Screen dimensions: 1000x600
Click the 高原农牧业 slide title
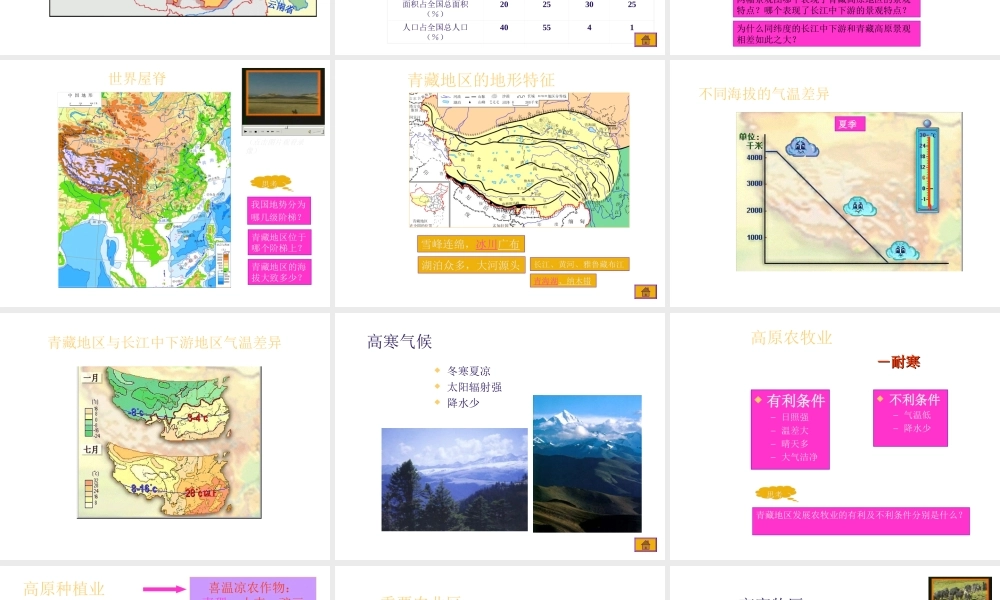coord(791,337)
